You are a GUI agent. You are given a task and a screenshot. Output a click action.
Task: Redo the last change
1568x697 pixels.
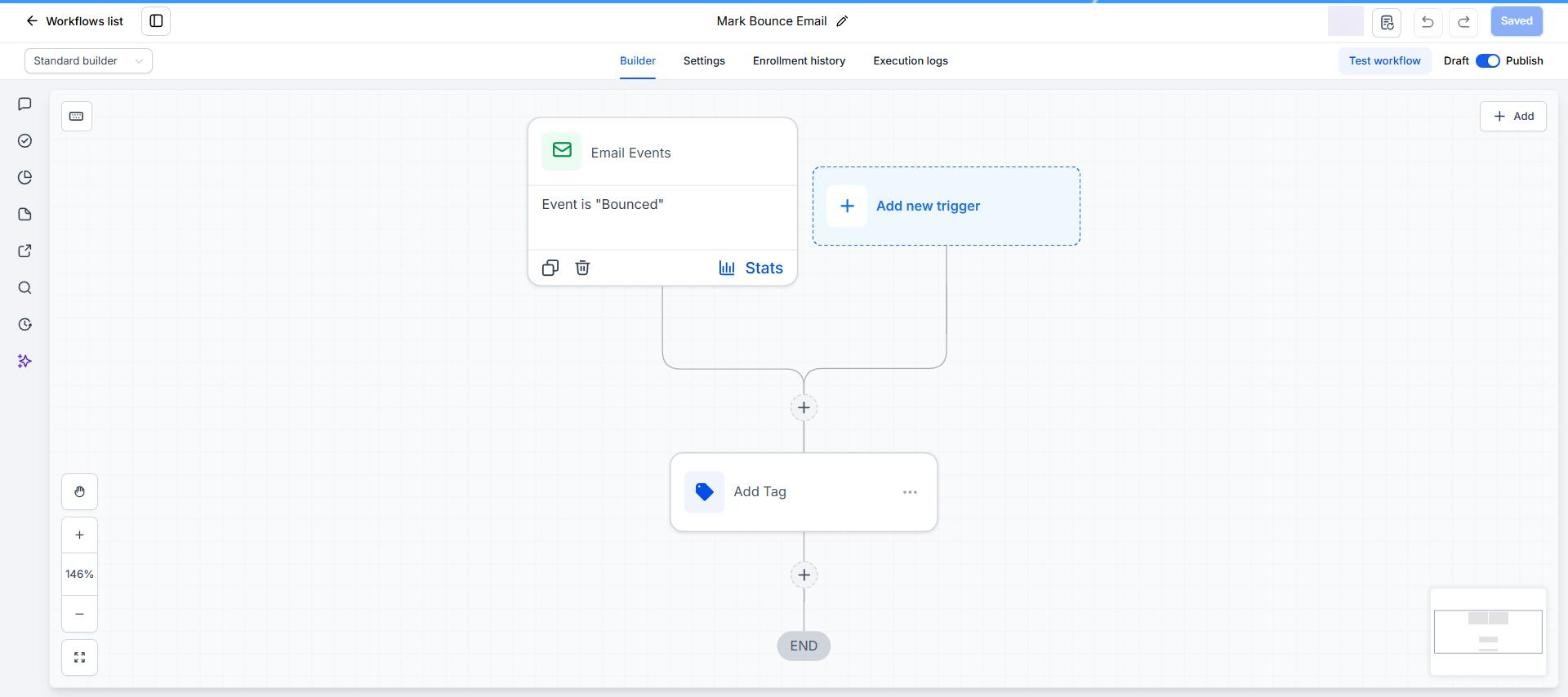click(x=1464, y=22)
